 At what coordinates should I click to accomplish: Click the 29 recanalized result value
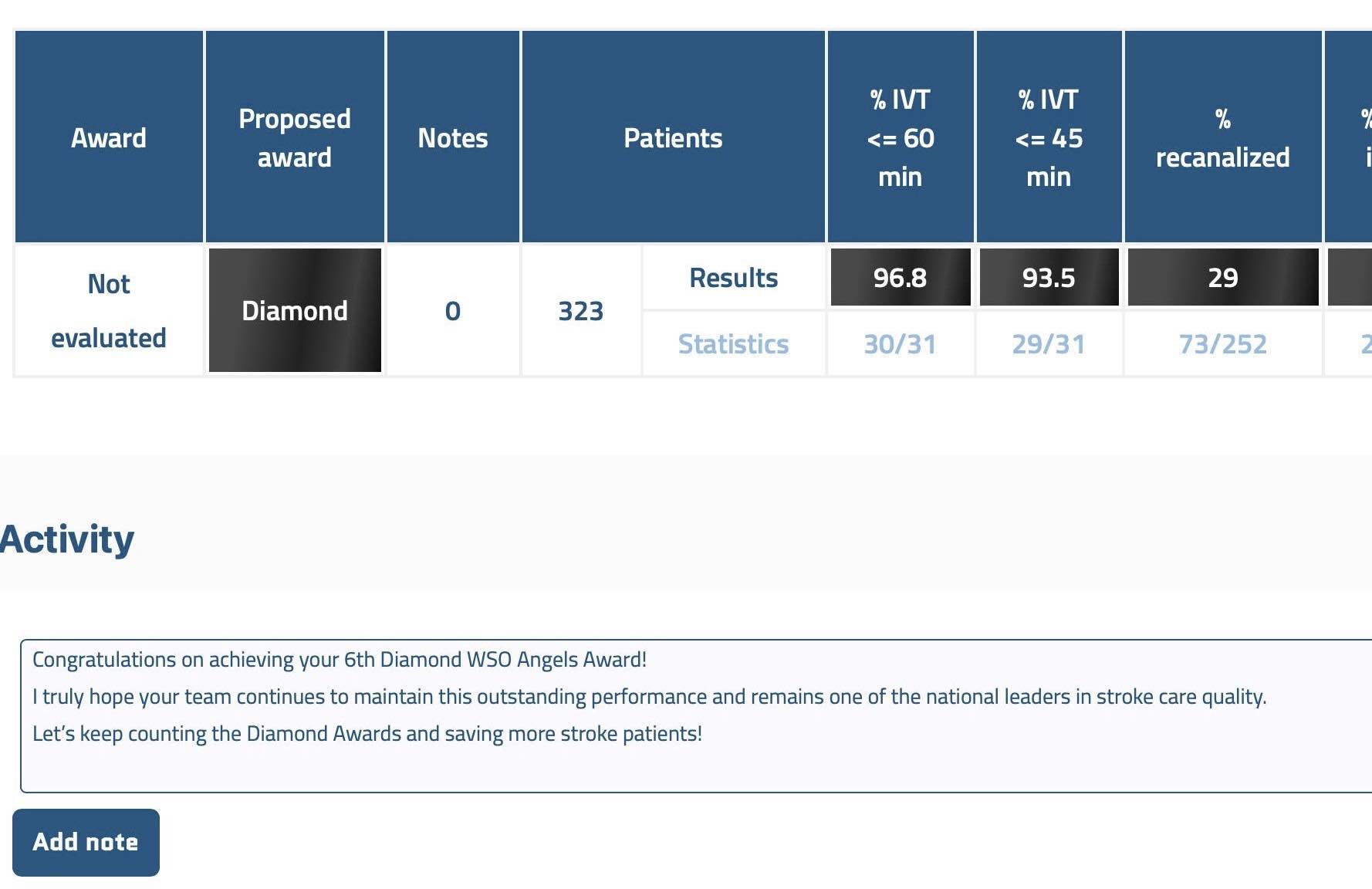(x=1222, y=278)
